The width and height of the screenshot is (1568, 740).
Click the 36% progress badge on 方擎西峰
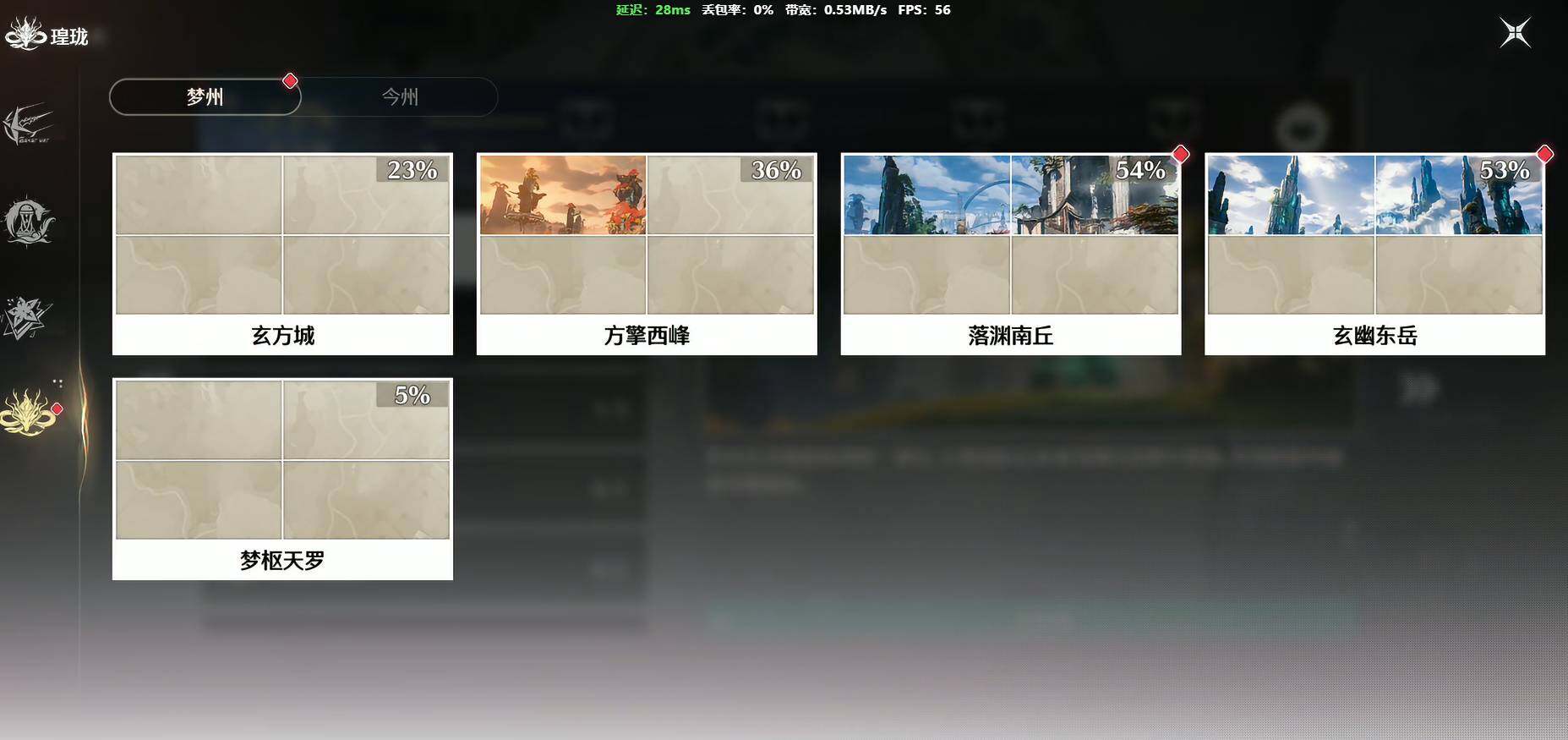[x=777, y=170]
